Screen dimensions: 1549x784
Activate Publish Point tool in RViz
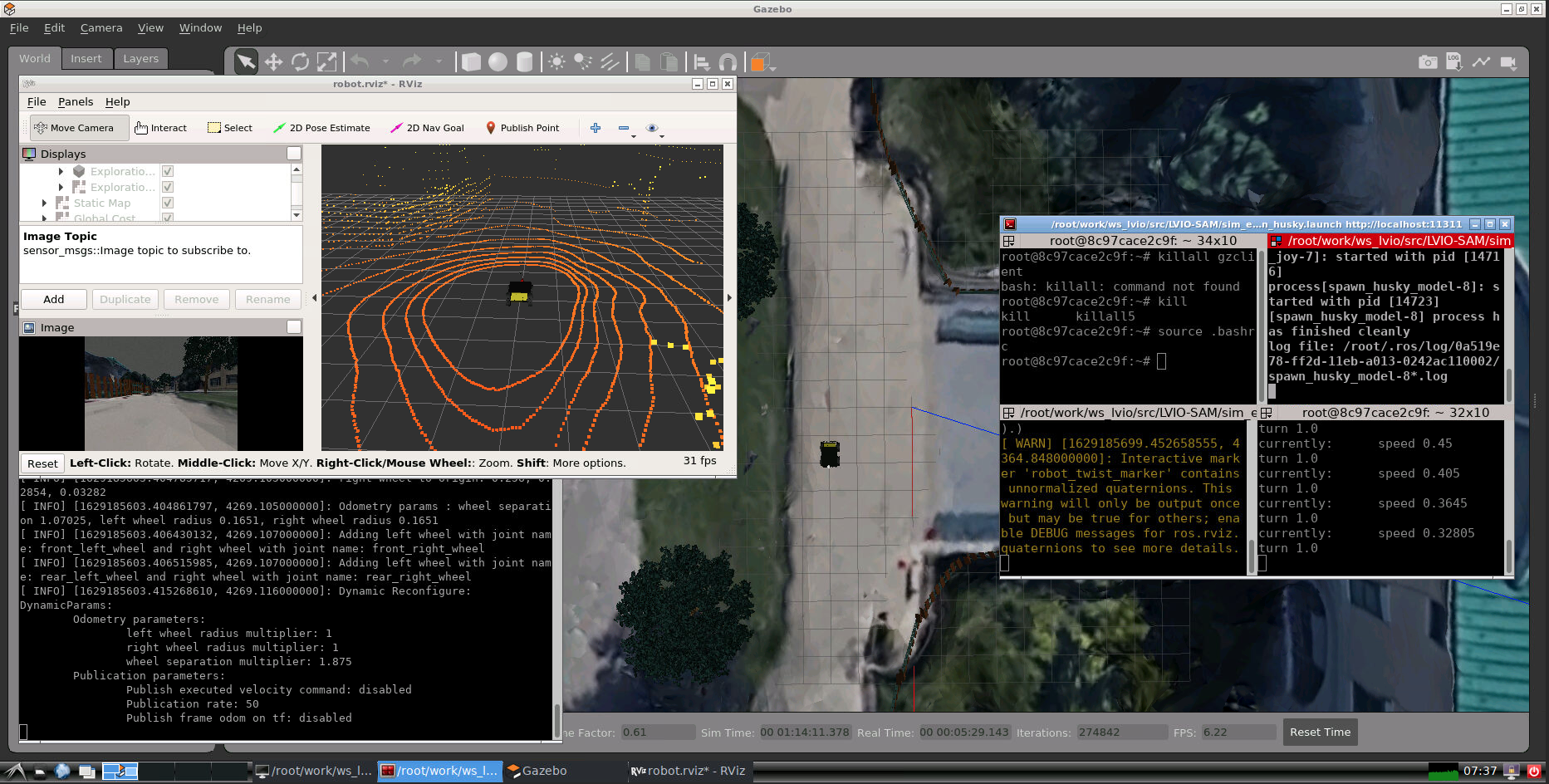coord(522,128)
